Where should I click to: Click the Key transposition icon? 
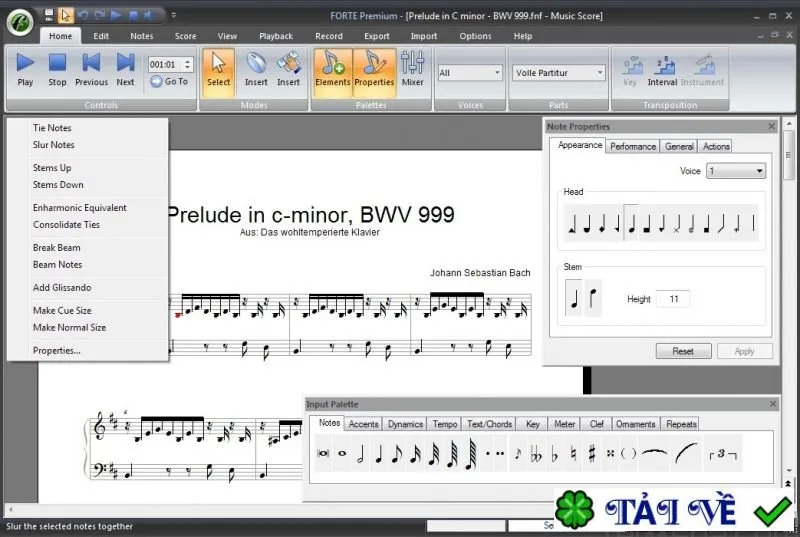[x=630, y=71]
